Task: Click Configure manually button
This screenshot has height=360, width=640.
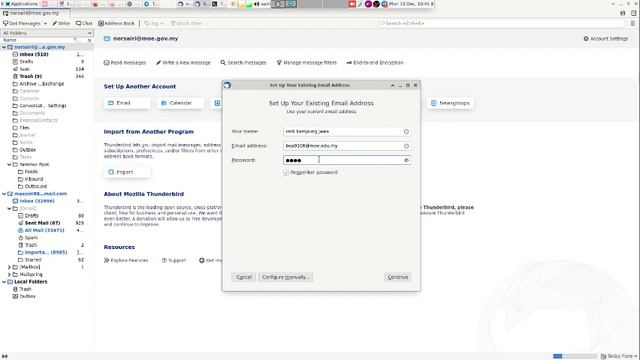Action: (286, 277)
